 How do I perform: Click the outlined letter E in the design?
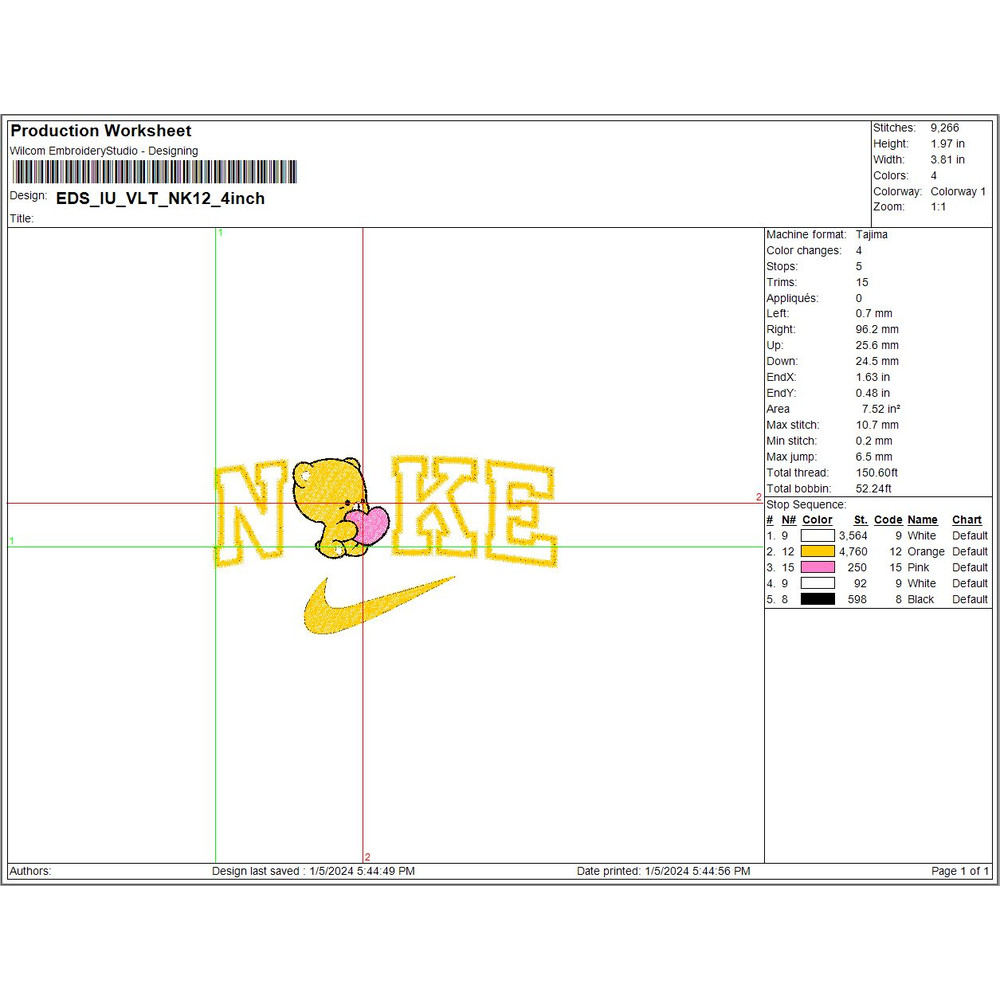click(522, 516)
